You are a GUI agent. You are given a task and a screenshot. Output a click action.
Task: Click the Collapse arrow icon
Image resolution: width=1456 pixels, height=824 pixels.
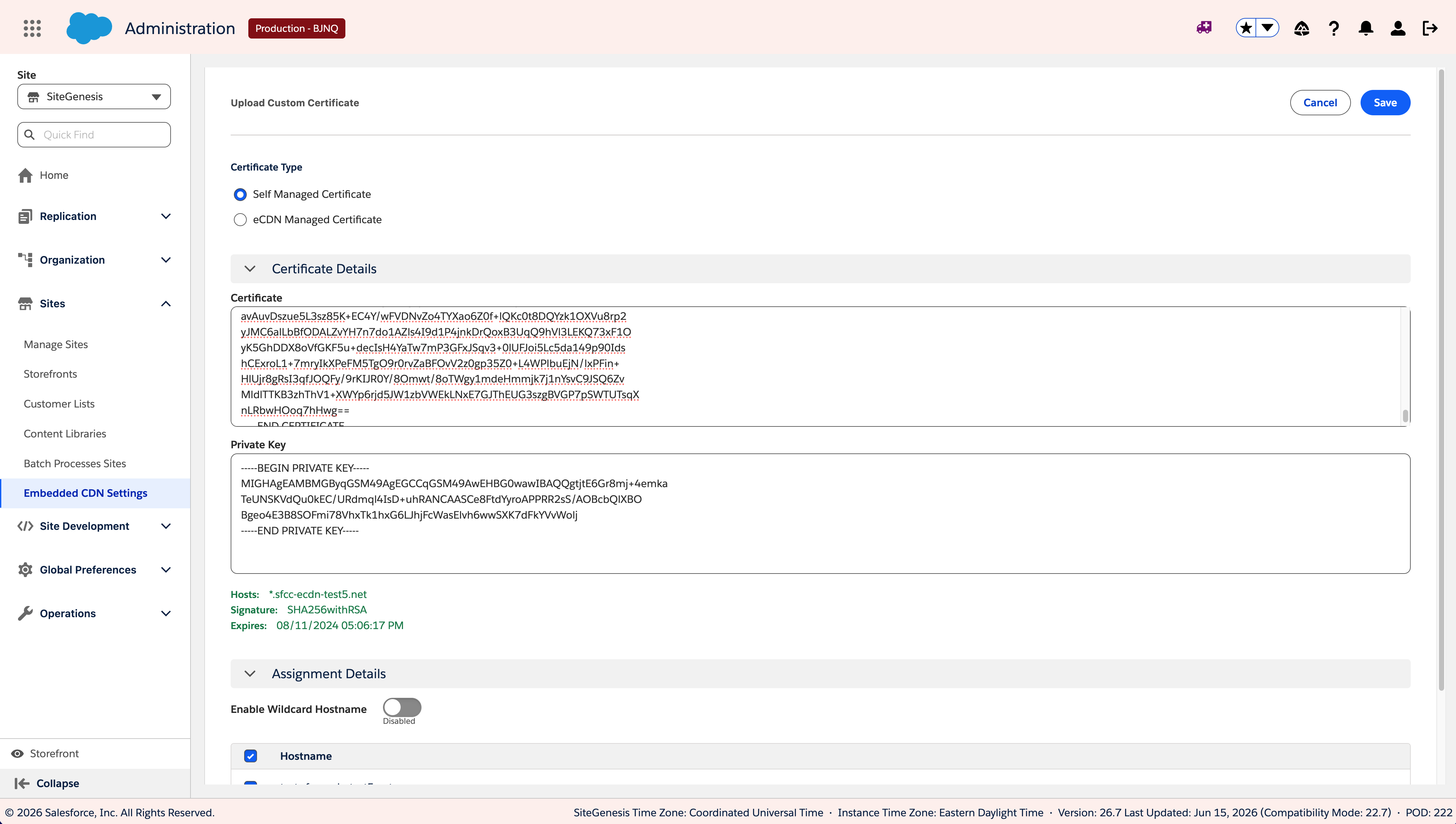click(22, 784)
